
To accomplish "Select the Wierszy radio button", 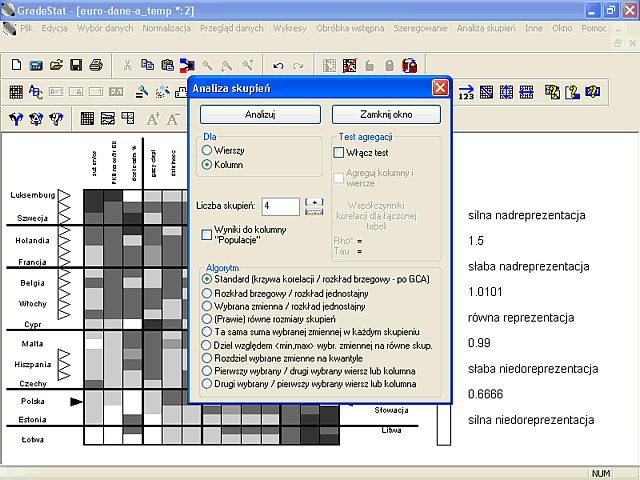I will click(x=207, y=150).
